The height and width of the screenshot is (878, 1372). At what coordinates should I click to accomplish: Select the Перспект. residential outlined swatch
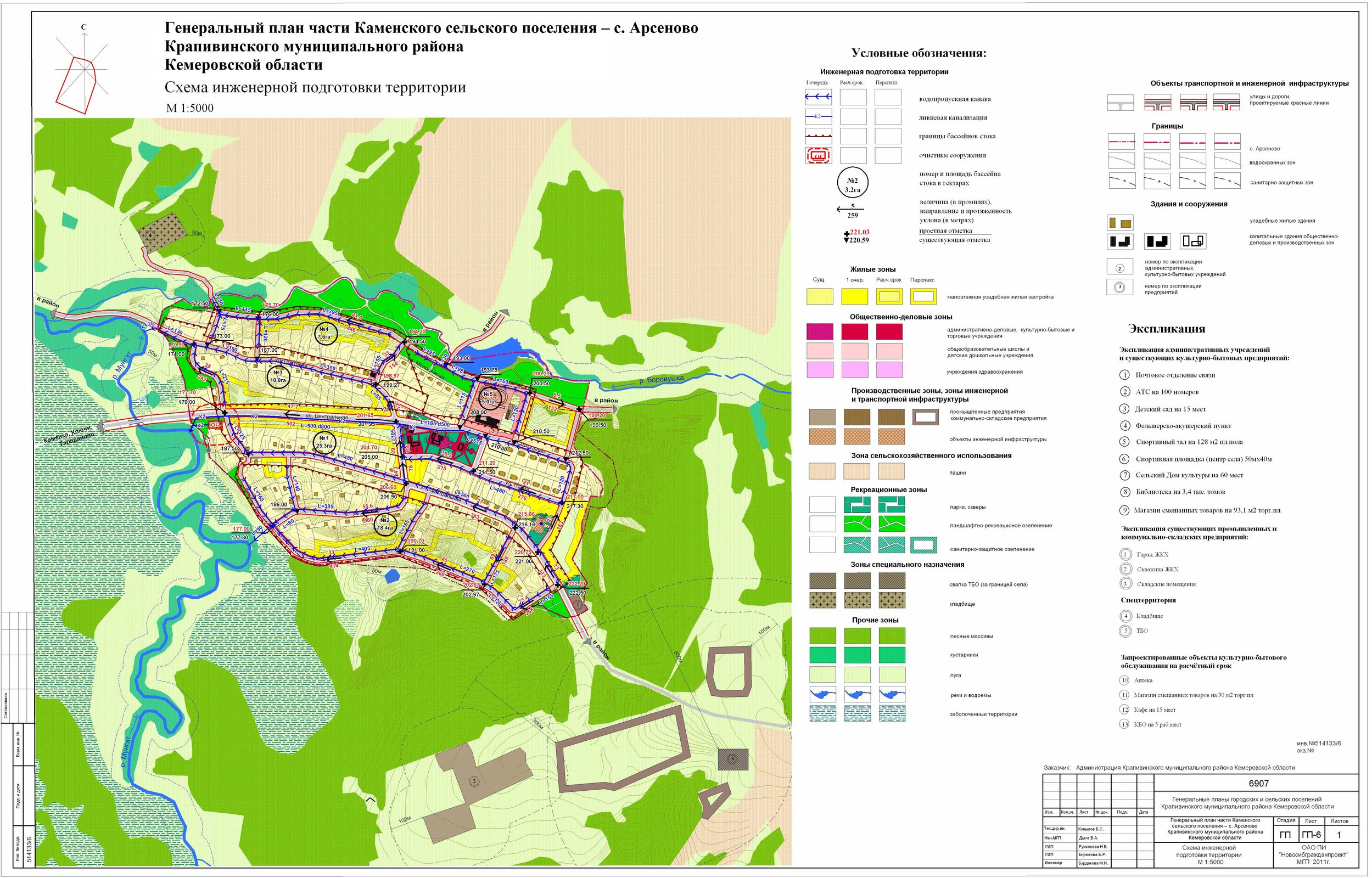925,296
